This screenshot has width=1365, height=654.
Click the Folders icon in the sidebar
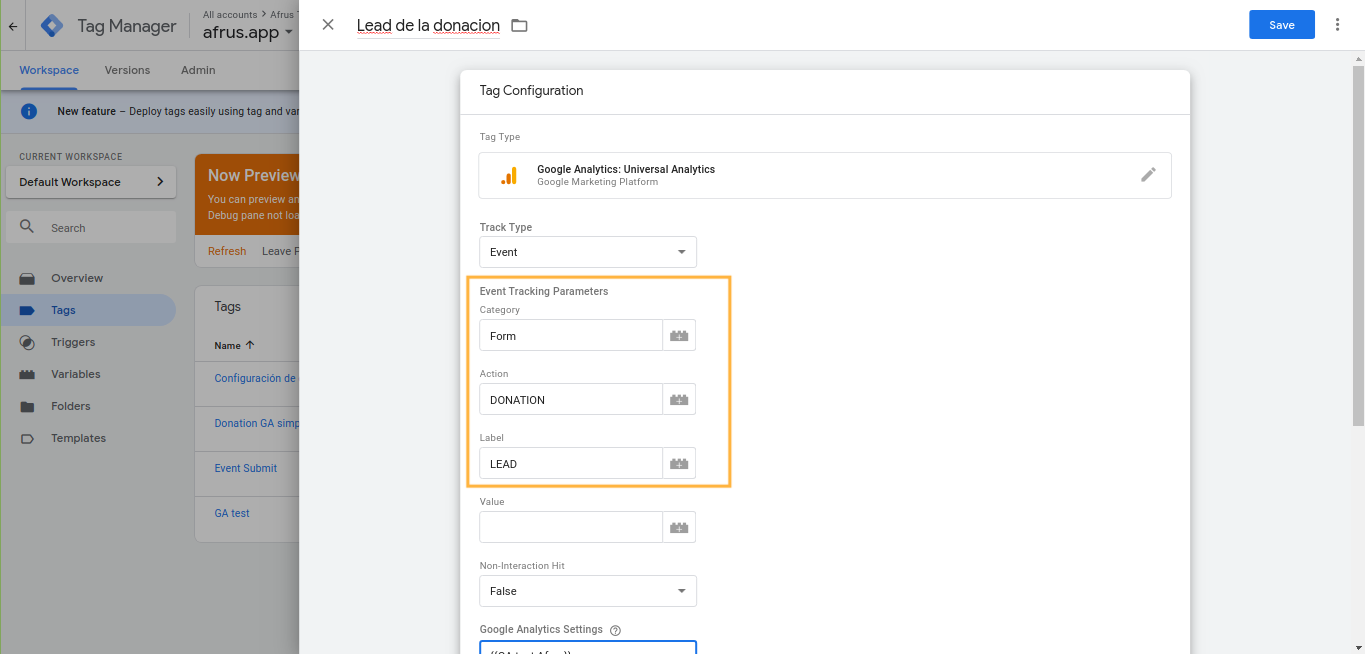click(x=28, y=406)
